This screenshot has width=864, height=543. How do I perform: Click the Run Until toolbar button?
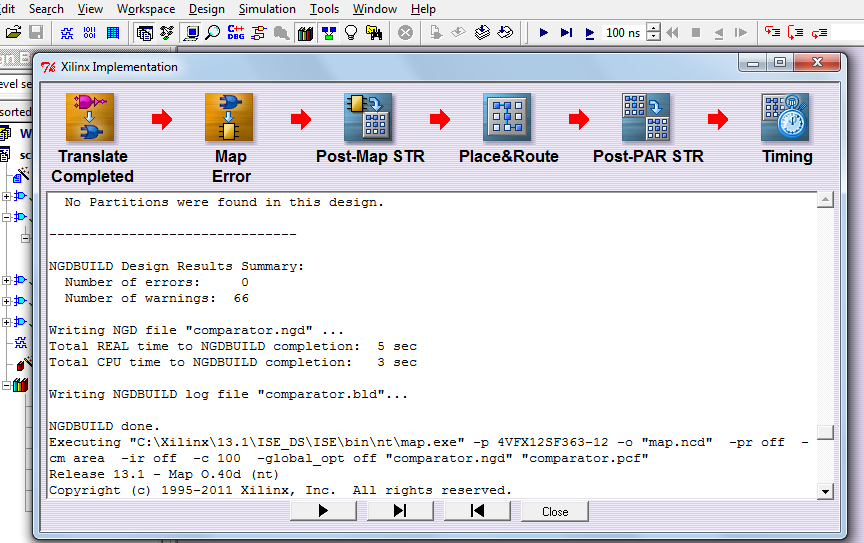[x=566, y=33]
